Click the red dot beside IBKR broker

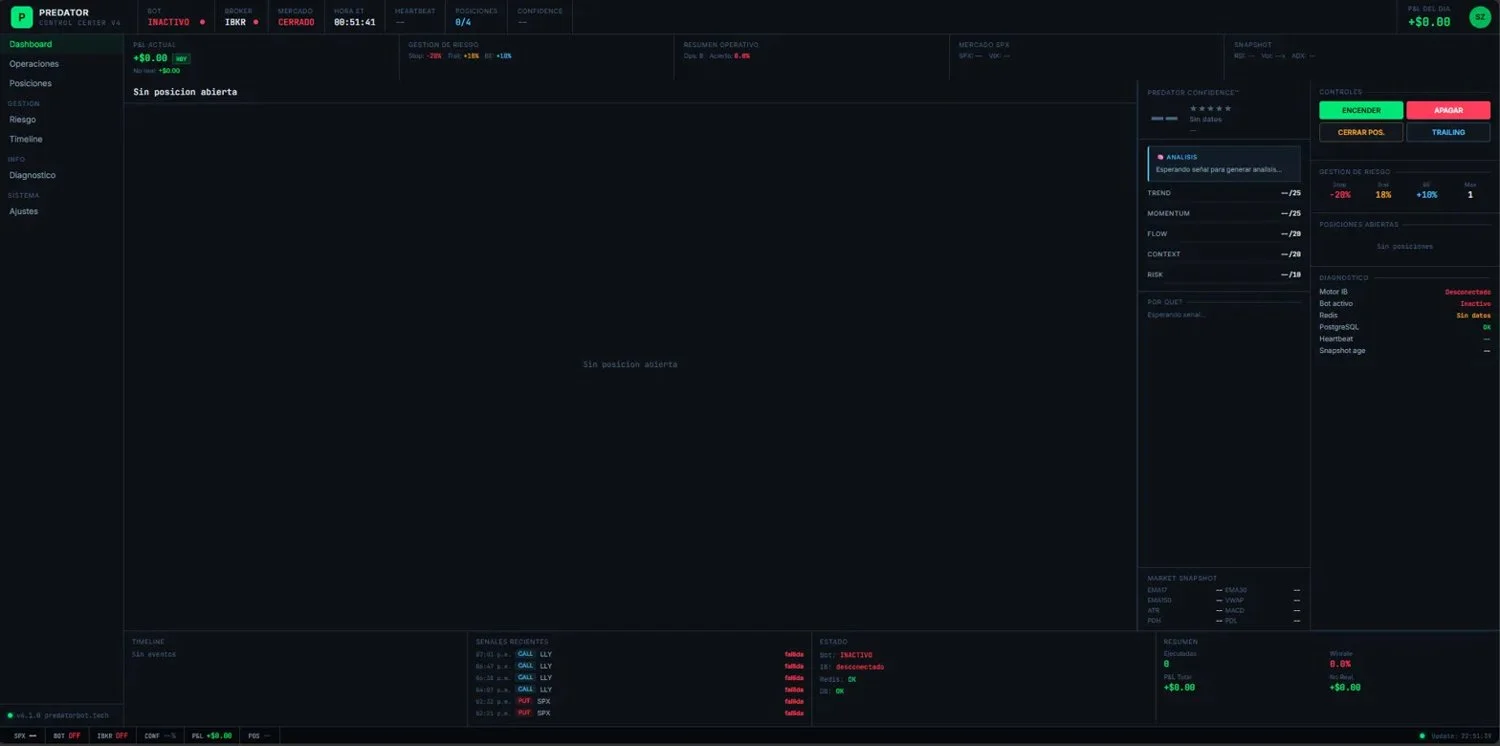pyautogui.click(x=255, y=22)
